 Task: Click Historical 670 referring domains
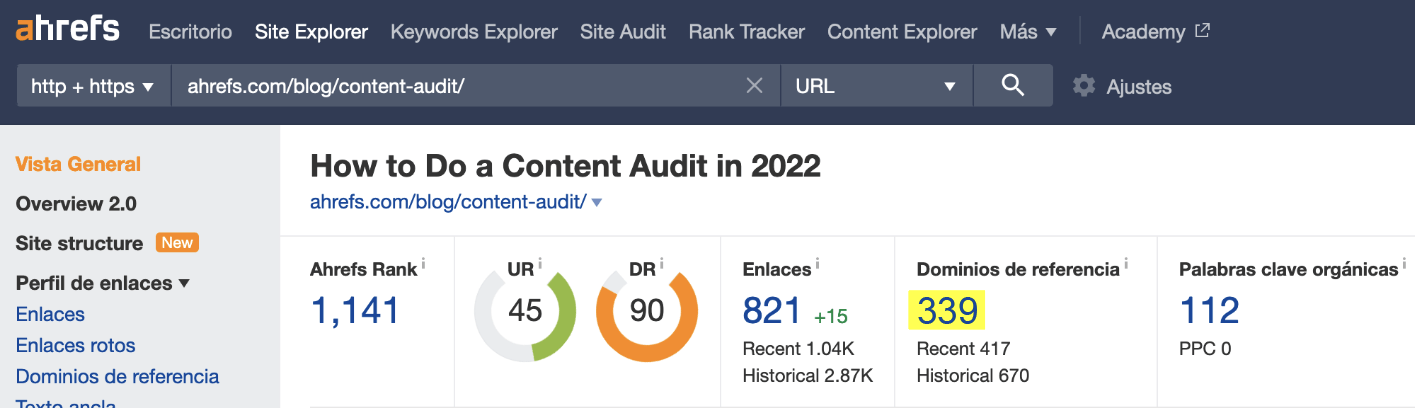(973, 376)
